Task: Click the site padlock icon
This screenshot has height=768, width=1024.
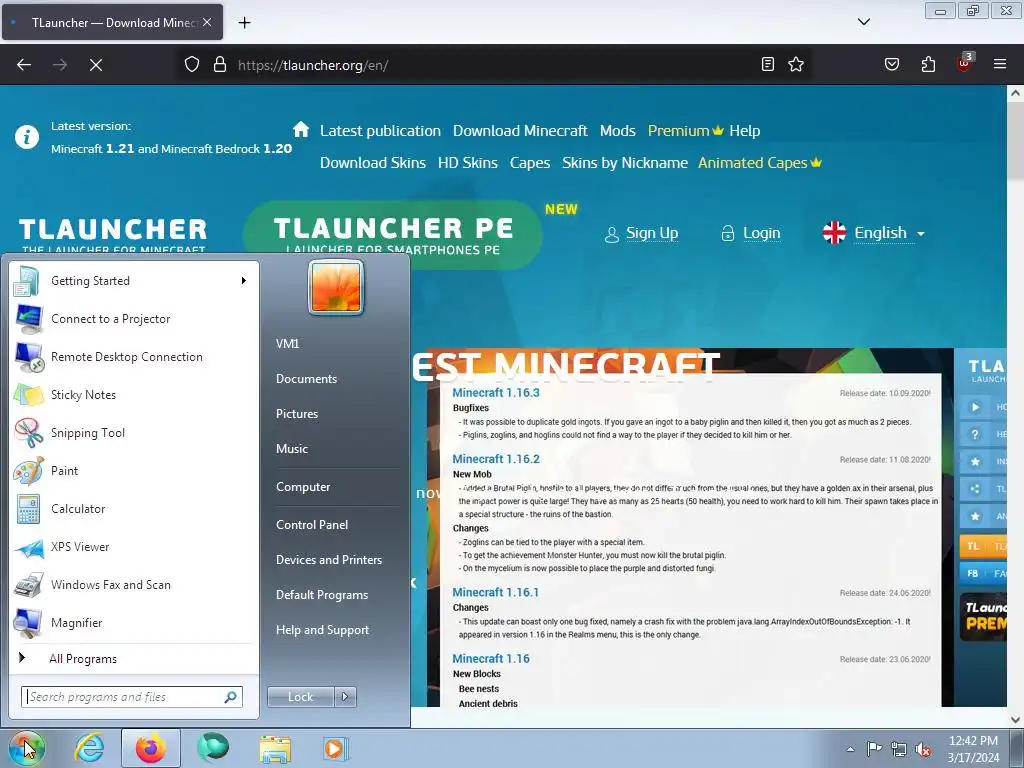Action: coord(220,65)
